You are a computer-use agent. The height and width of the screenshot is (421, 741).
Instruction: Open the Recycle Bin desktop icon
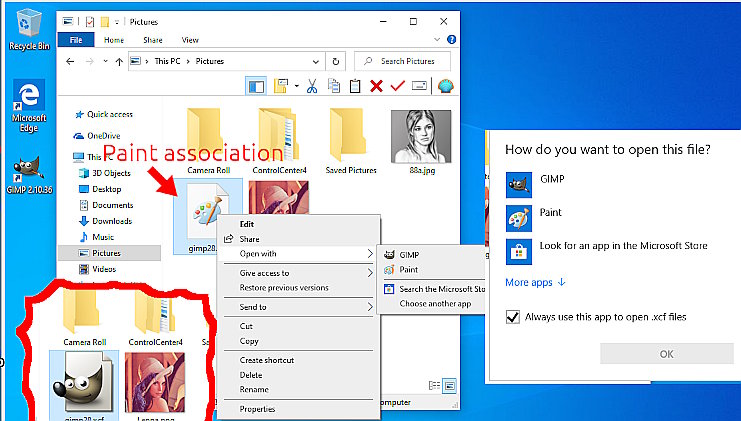click(29, 29)
